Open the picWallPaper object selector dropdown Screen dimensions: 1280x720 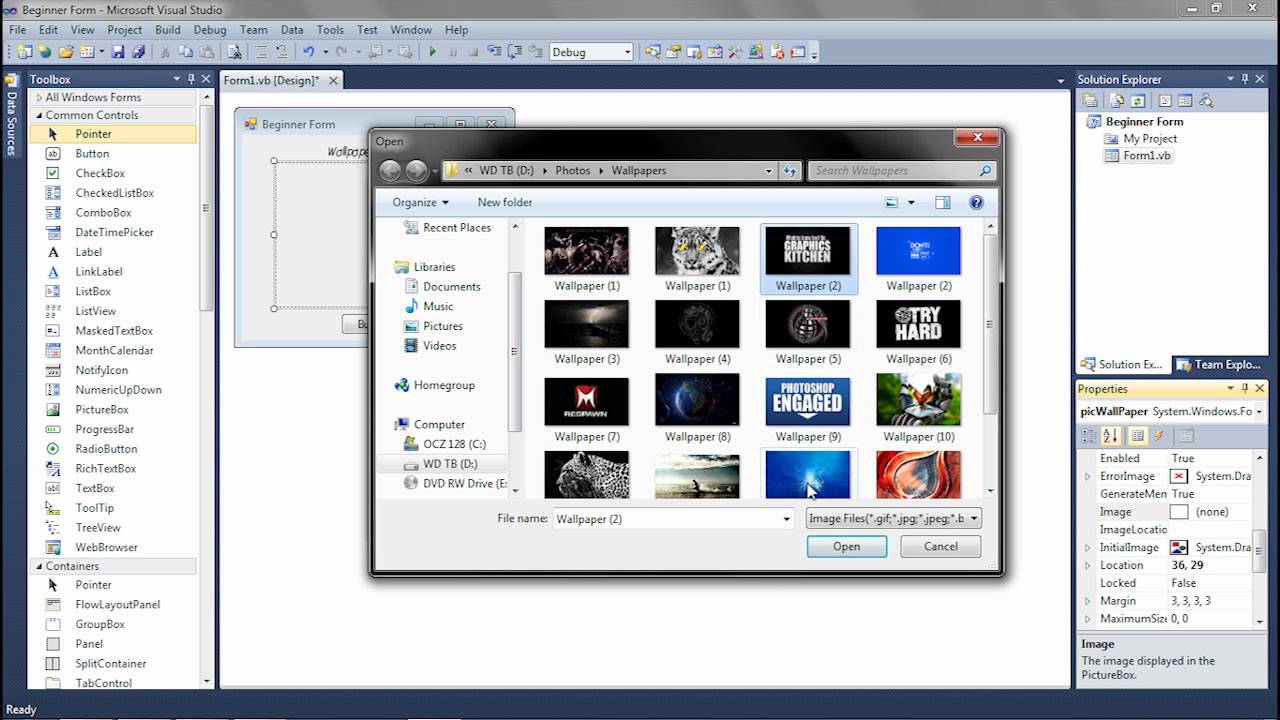point(1259,412)
